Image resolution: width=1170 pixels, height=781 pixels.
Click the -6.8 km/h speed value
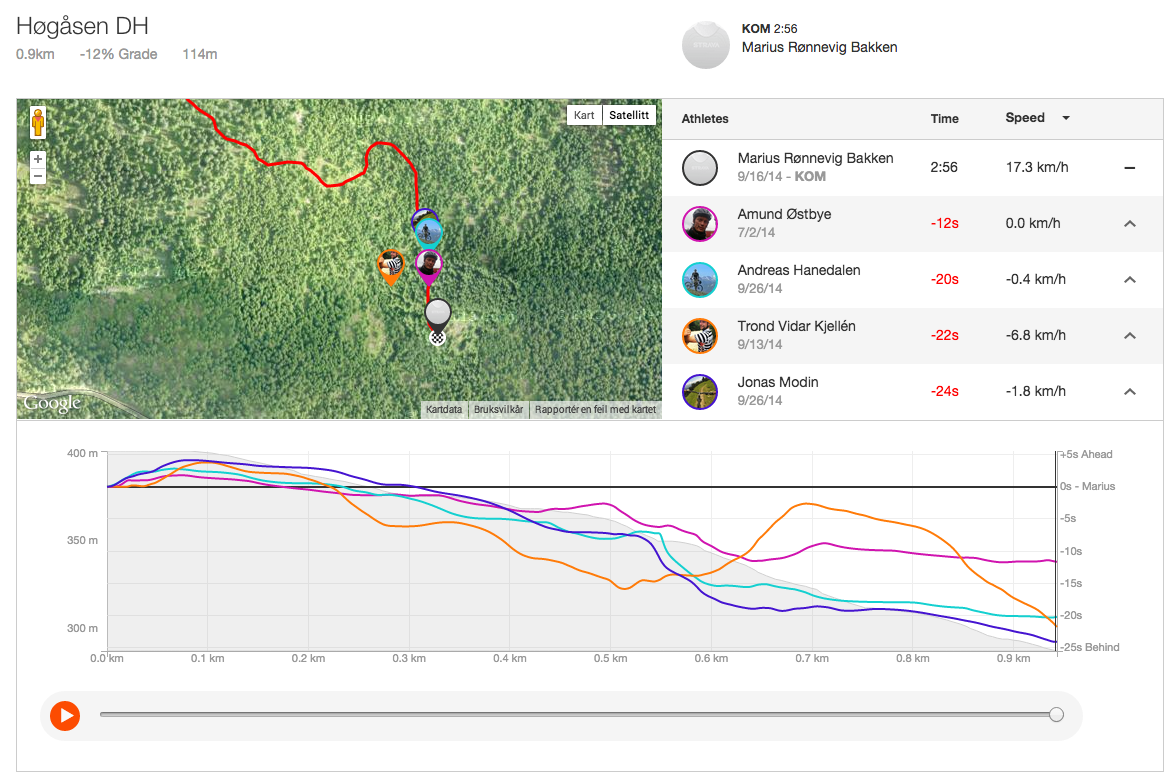(x=1036, y=336)
